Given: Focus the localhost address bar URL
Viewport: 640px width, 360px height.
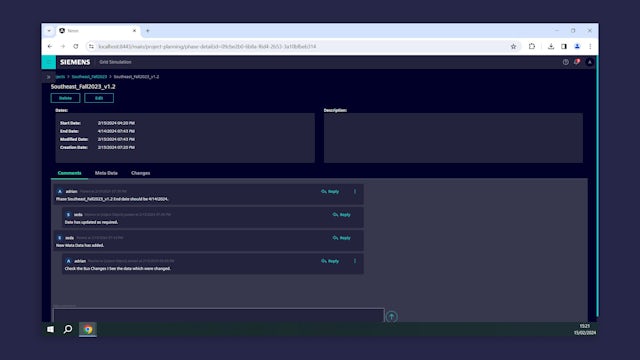Looking at the screenshot, I should coord(207,47).
